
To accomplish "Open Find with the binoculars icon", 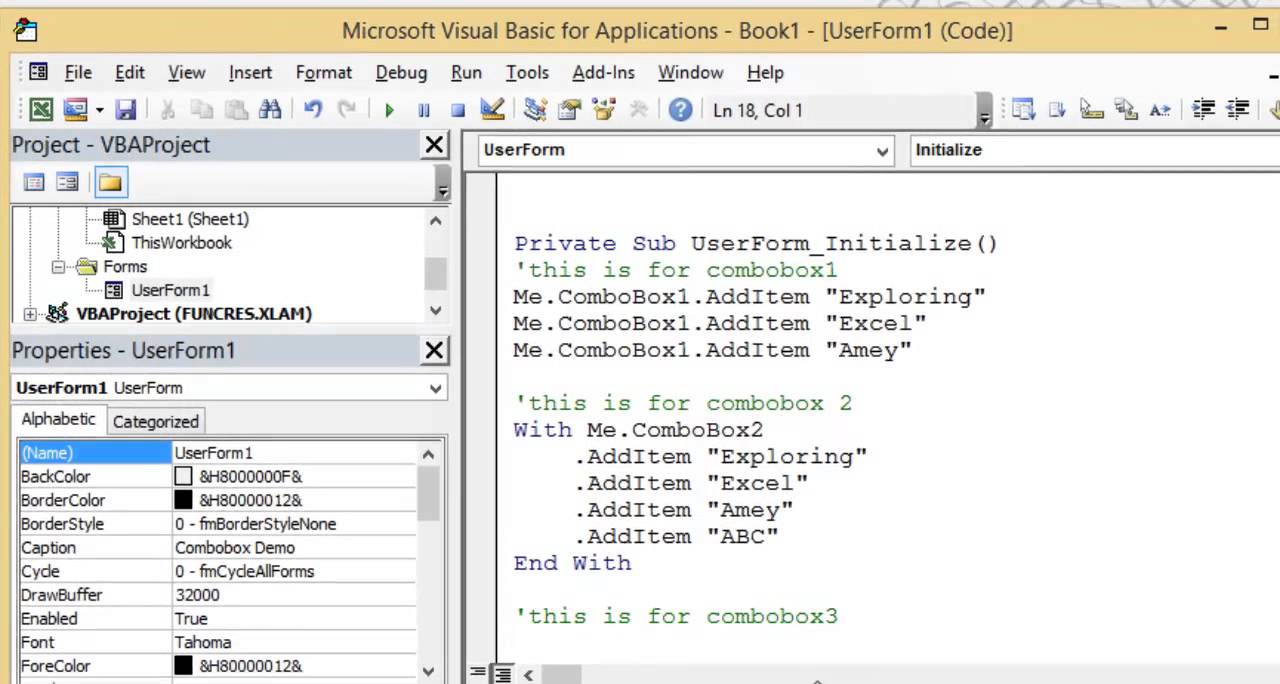I will point(270,110).
